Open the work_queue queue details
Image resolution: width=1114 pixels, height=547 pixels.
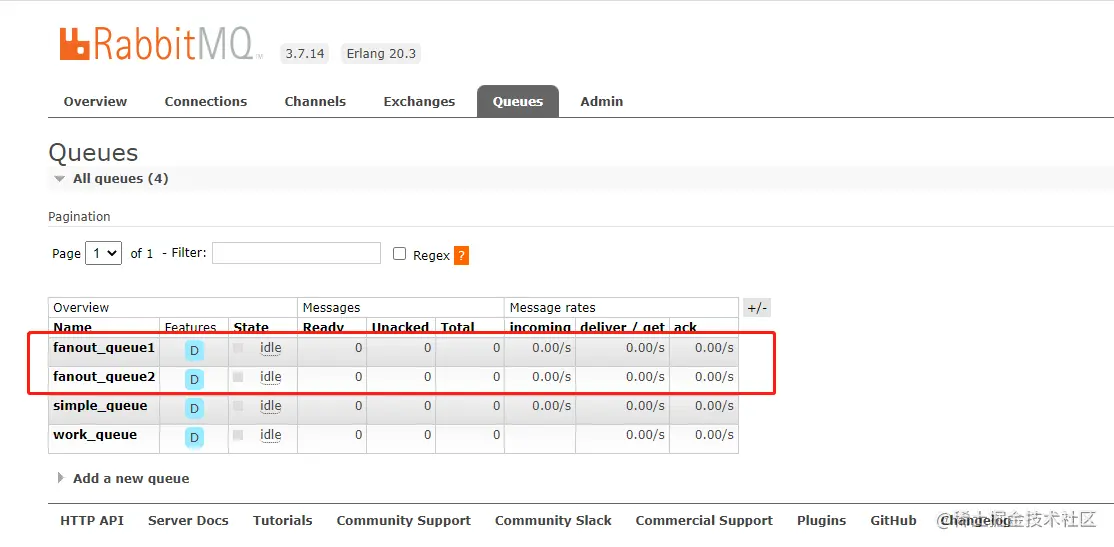click(x=95, y=435)
